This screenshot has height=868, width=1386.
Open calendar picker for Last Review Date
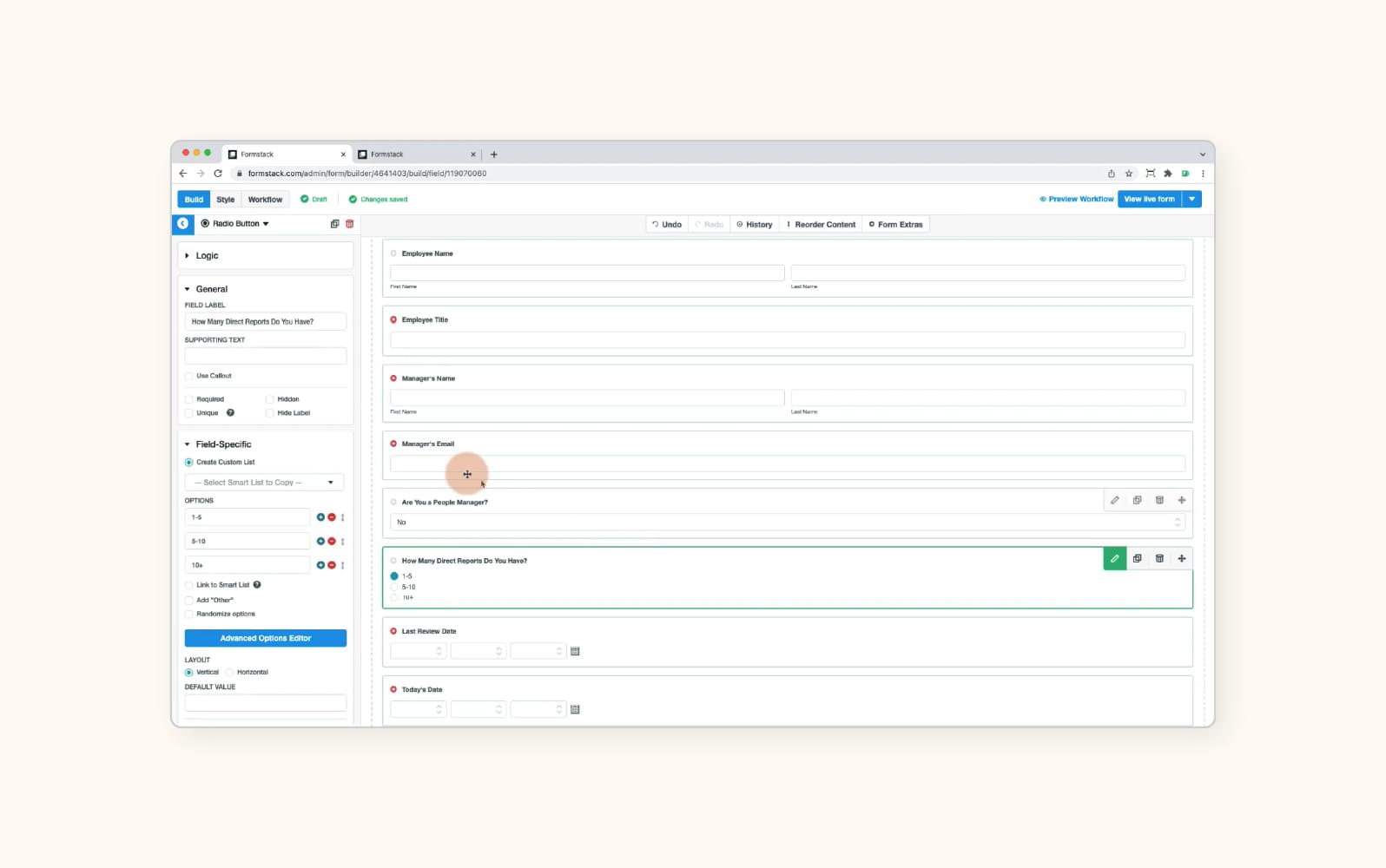[x=575, y=651]
